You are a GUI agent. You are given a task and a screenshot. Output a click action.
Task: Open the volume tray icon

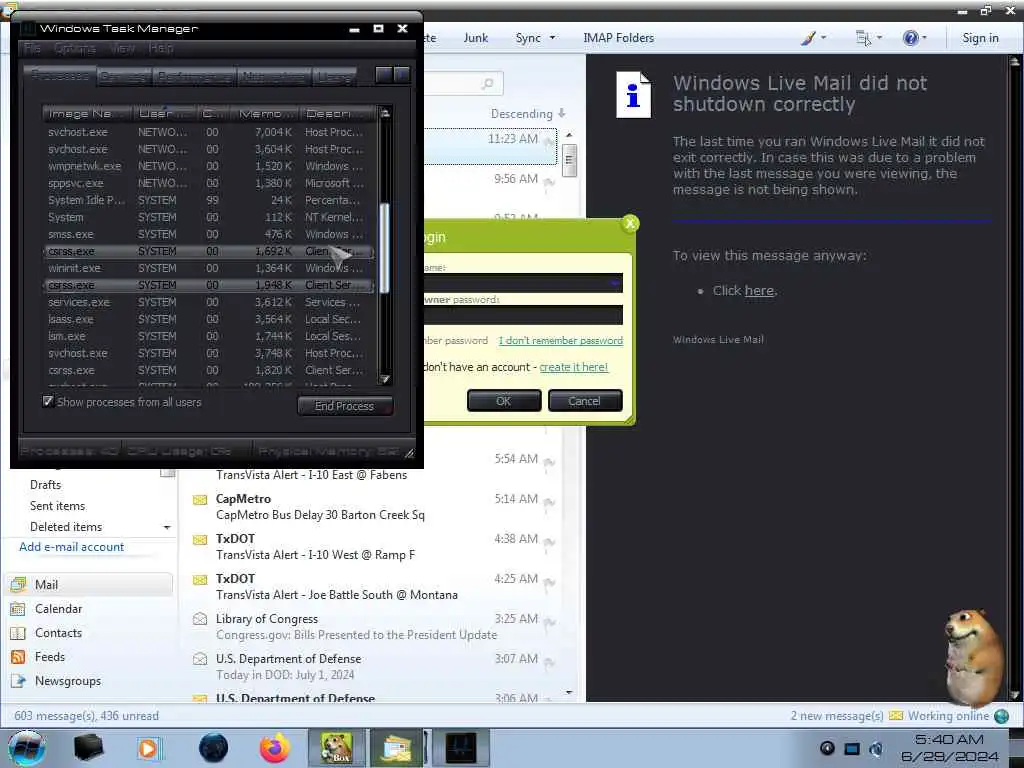click(876, 748)
